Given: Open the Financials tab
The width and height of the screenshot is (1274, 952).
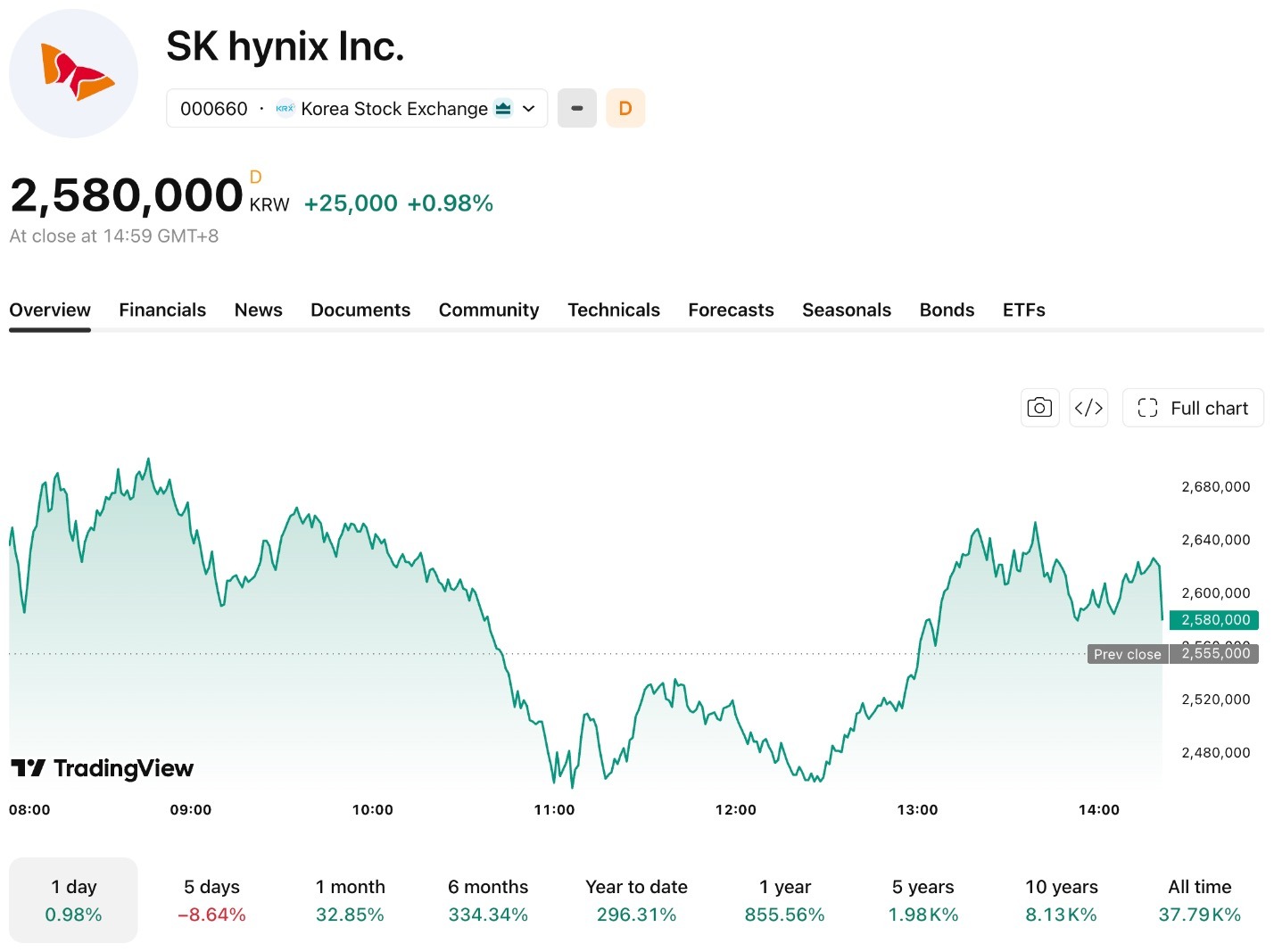Looking at the screenshot, I should 162,310.
